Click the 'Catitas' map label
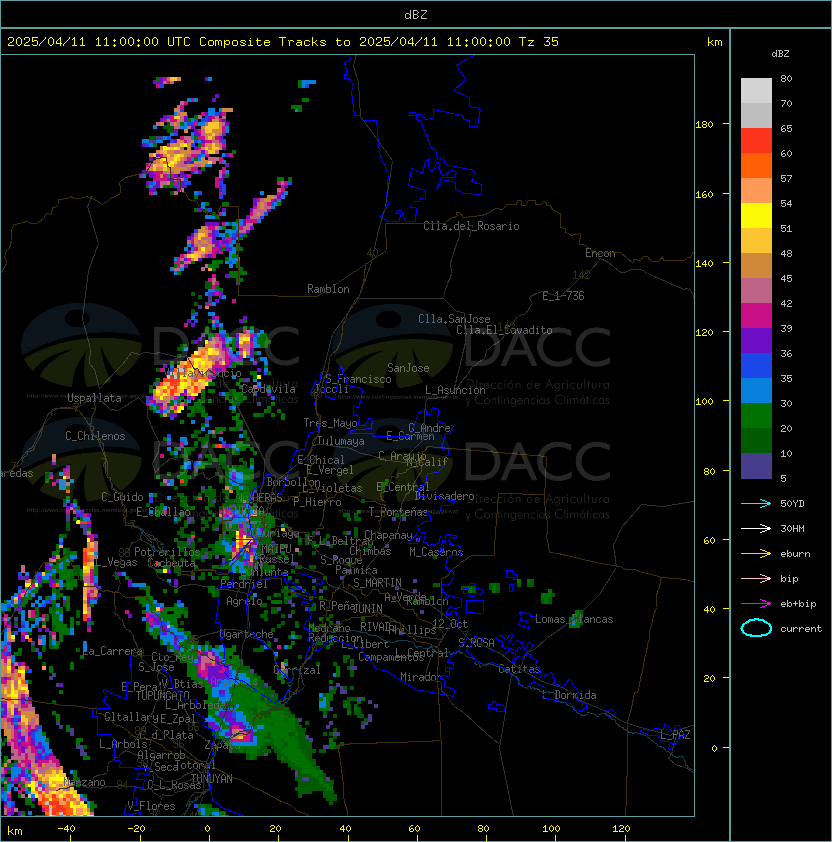Image resolution: width=832 pixels, height=842 pixels. [519, 669]
